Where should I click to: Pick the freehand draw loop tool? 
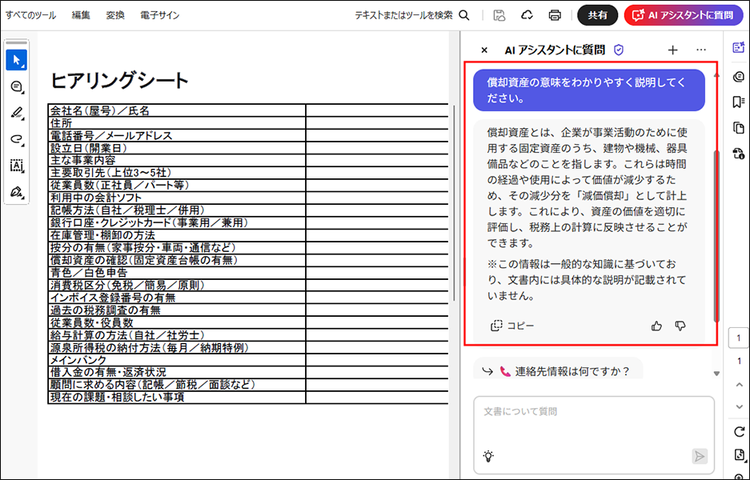pyautogui.click(x=16, y=139)
